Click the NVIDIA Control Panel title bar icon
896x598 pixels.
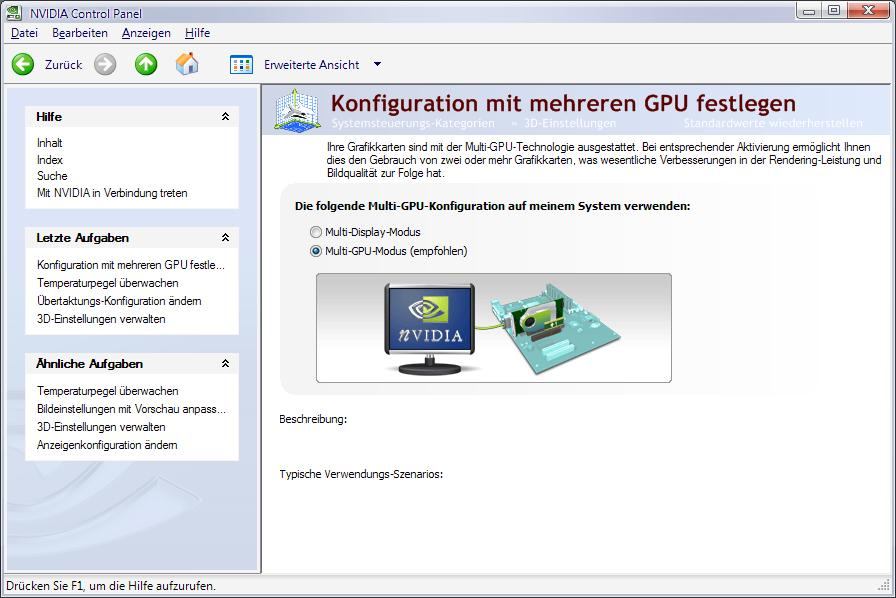pos(14,12)
